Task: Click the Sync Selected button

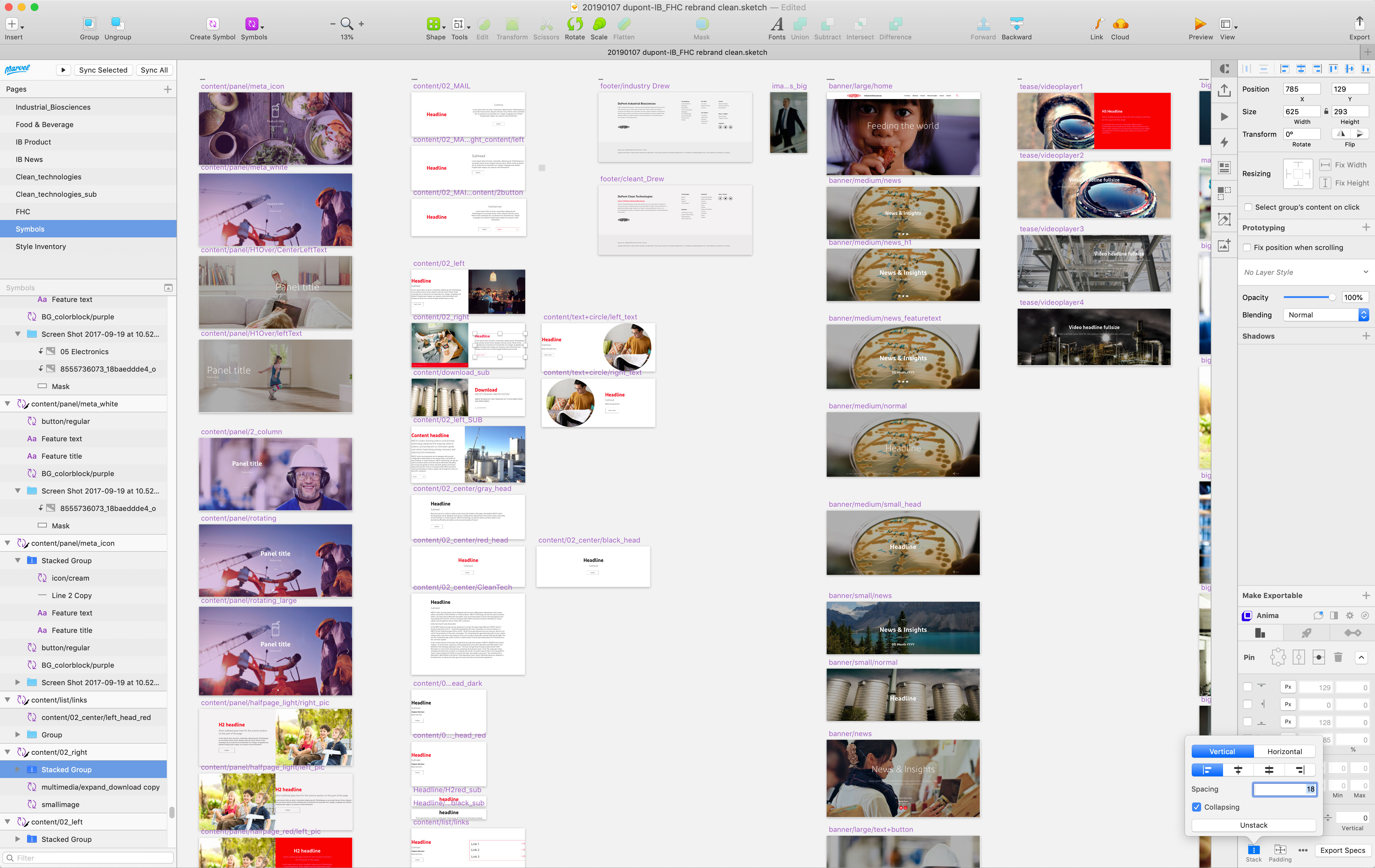Action: (x=103, y=70)
